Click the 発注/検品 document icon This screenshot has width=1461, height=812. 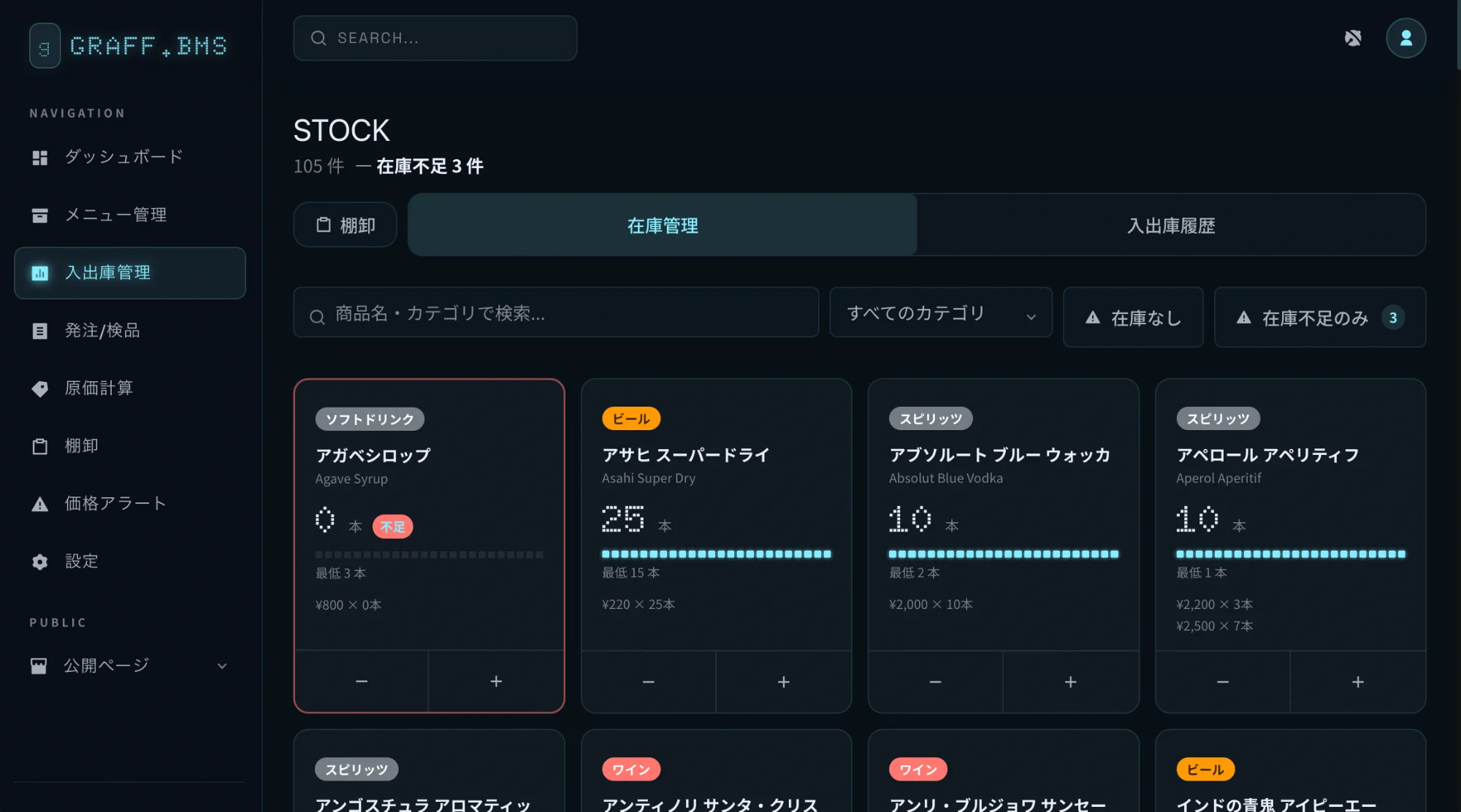pyautogui.click(x=40, y=331)
